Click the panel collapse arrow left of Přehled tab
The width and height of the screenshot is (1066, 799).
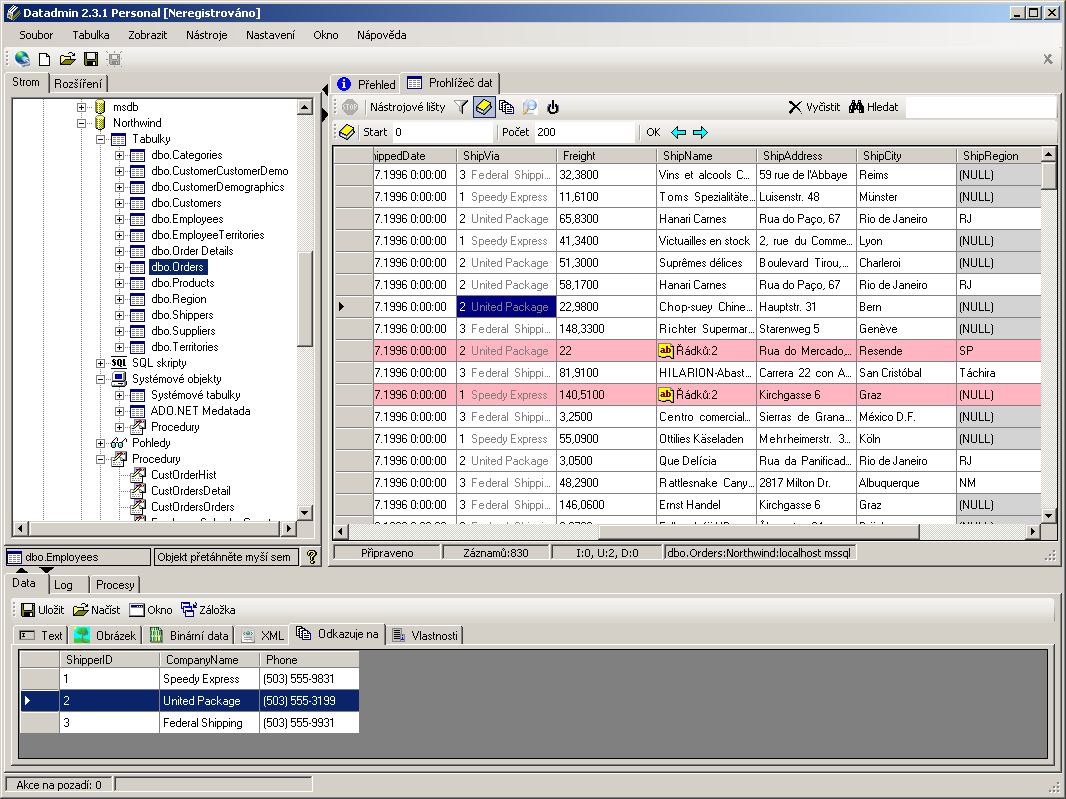point(324,88)
